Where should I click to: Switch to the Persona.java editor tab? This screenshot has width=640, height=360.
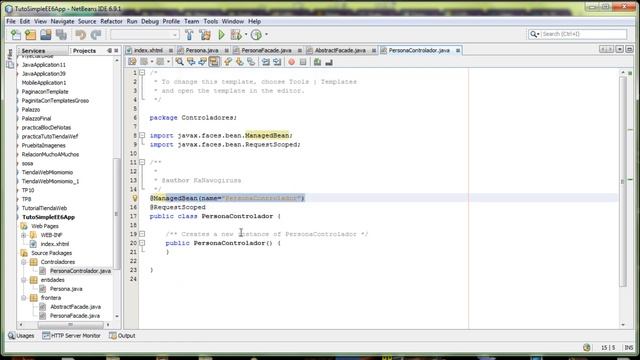pos(202,50)
